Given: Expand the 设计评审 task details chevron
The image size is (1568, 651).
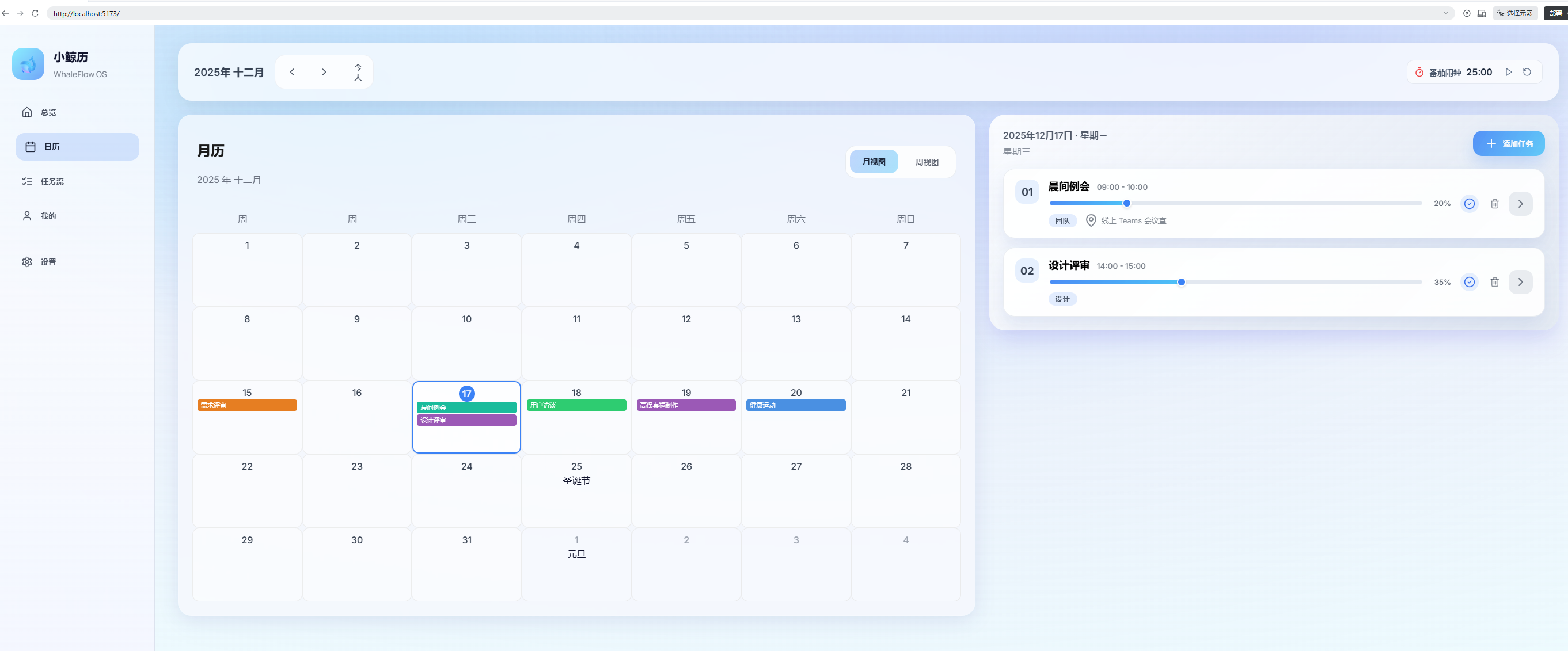Looking at the screenshot, I should click(1520, 282).
